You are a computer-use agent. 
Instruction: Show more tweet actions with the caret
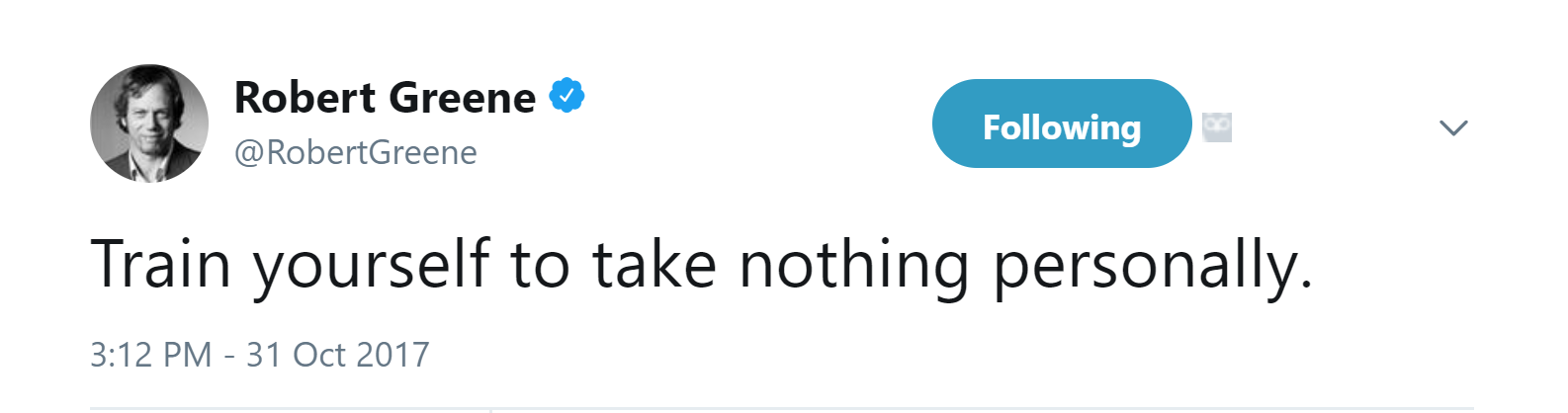(x=1453, y=127)
